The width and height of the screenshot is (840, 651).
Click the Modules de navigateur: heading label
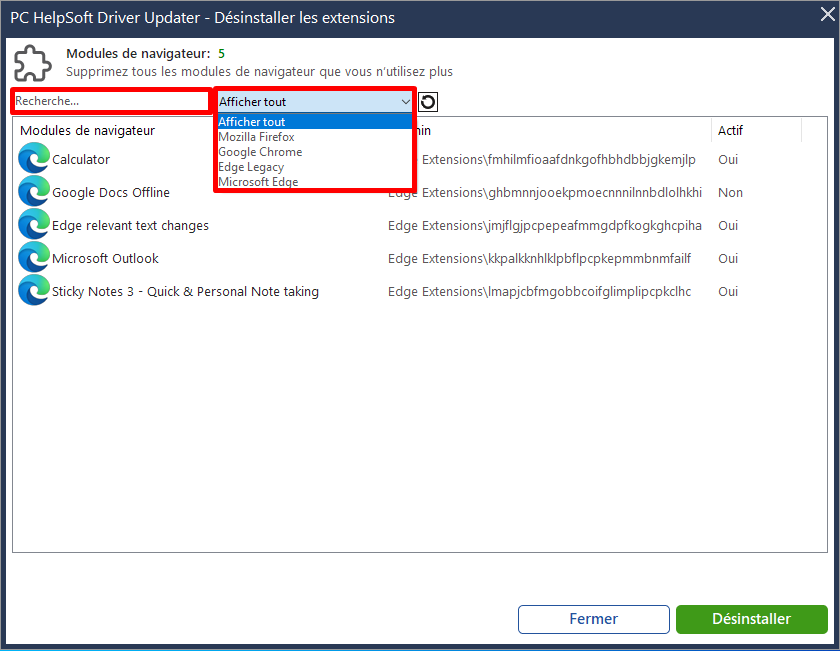pos(138,54)
